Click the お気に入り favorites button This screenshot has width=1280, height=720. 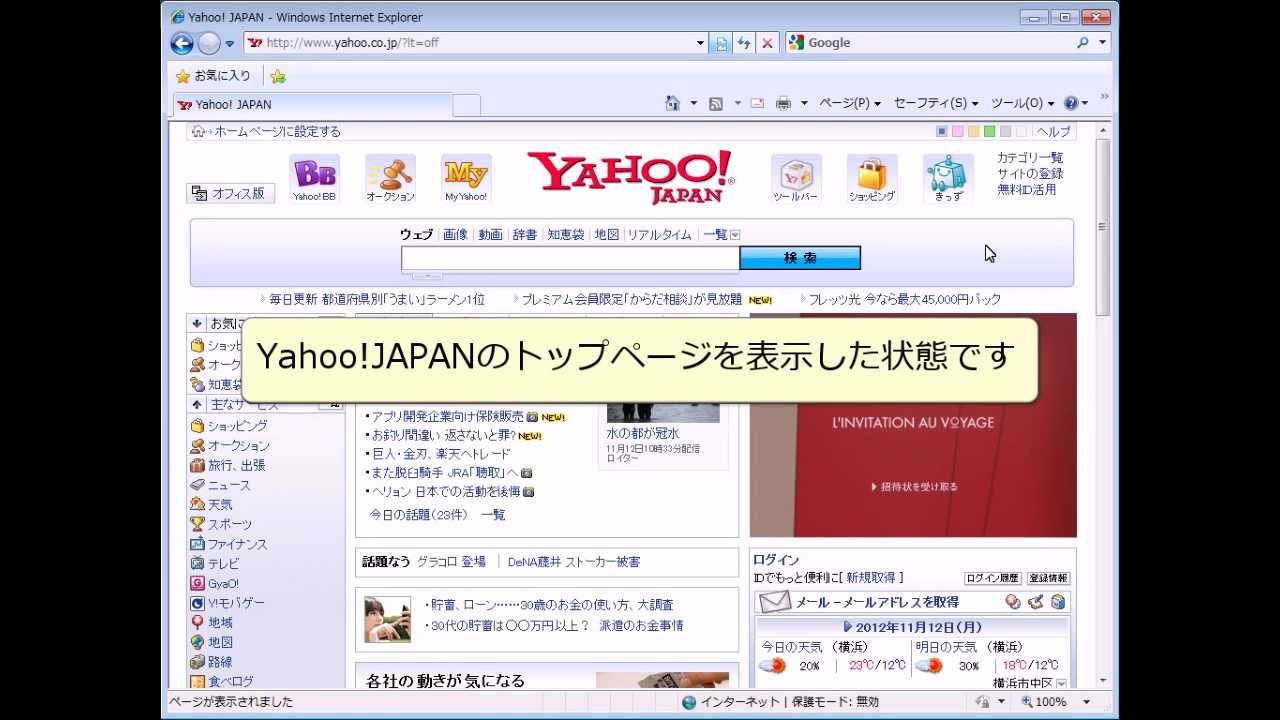213,76
